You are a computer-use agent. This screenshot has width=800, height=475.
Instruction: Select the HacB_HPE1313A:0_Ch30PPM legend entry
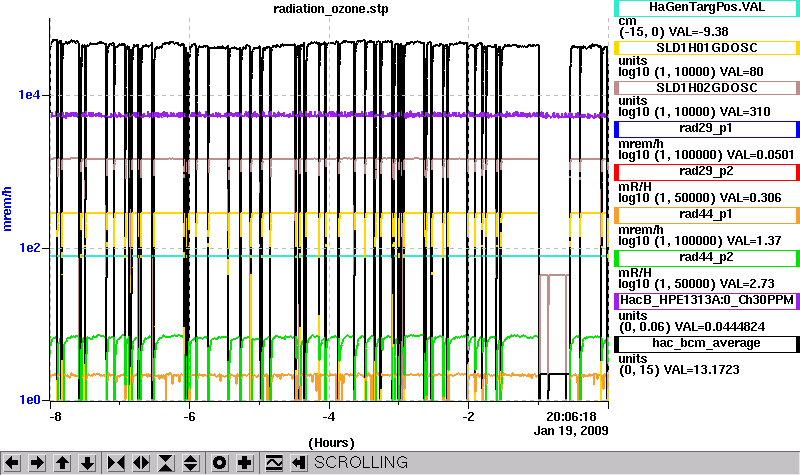(x=707, y=301)
